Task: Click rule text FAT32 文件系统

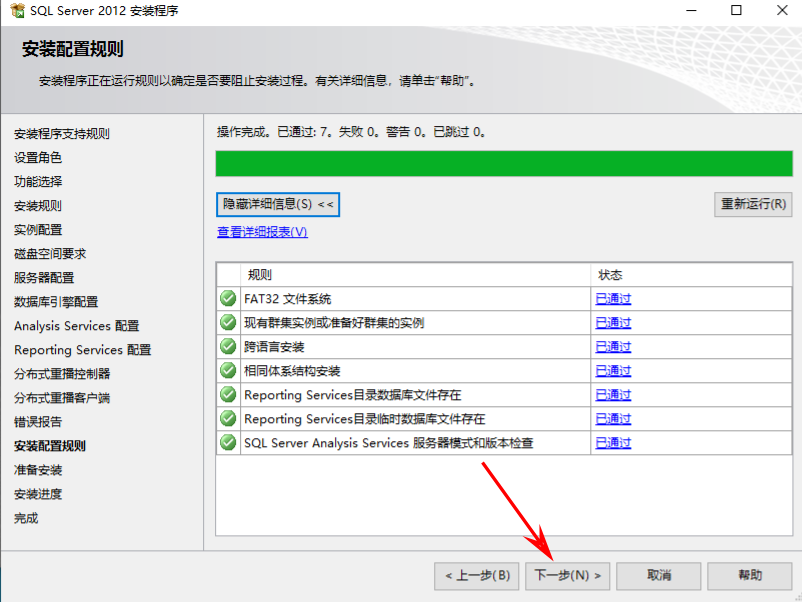Action: click(x=287, y=299)
